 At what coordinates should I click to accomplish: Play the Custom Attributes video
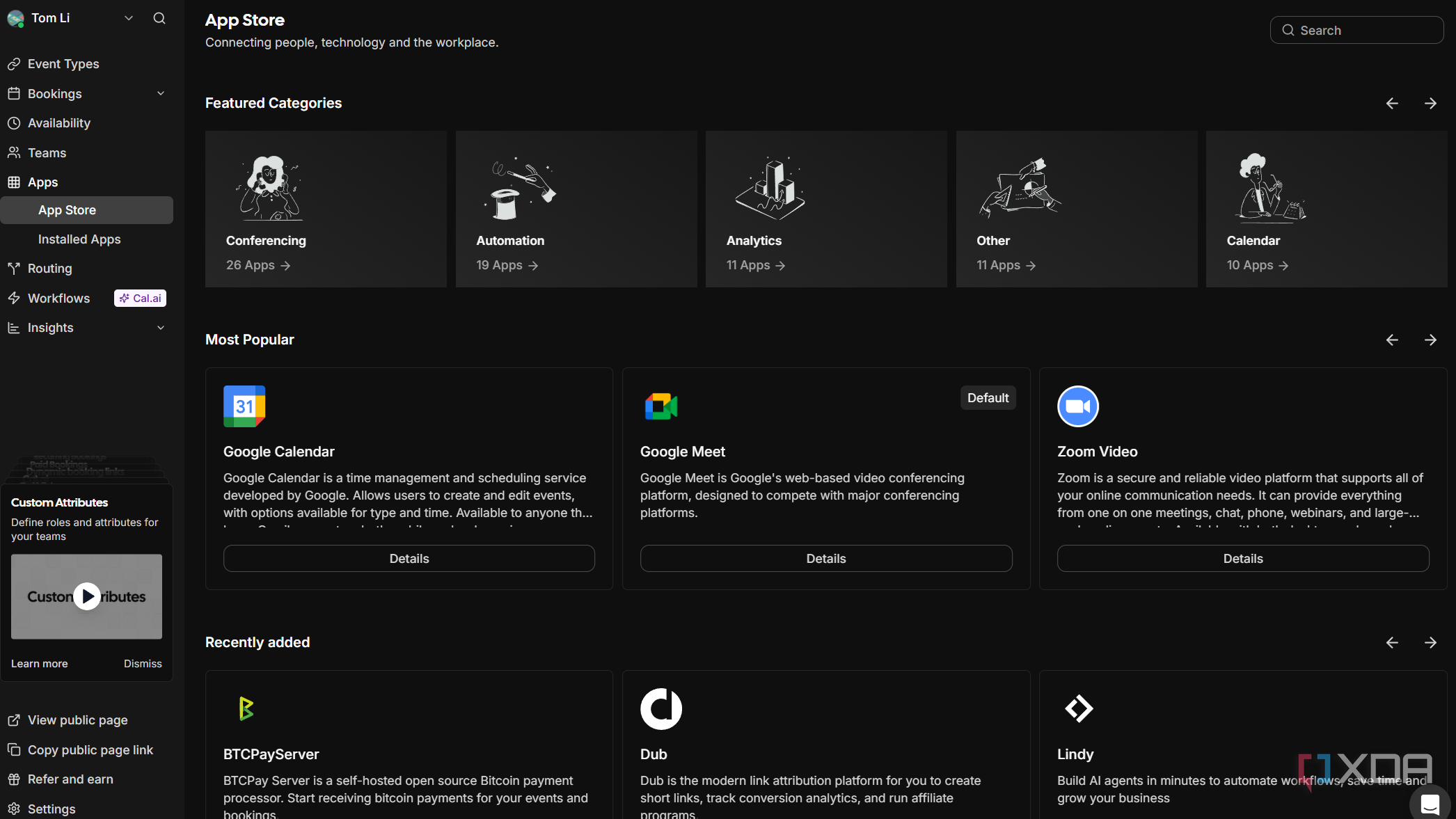pos(87,596)
